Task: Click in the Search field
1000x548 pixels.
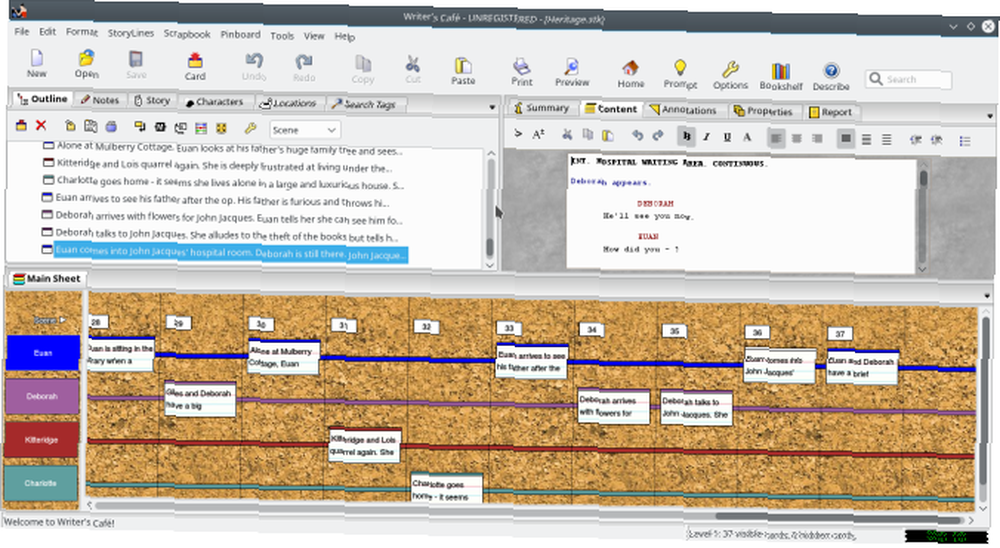Action: (x=908, y=79)
